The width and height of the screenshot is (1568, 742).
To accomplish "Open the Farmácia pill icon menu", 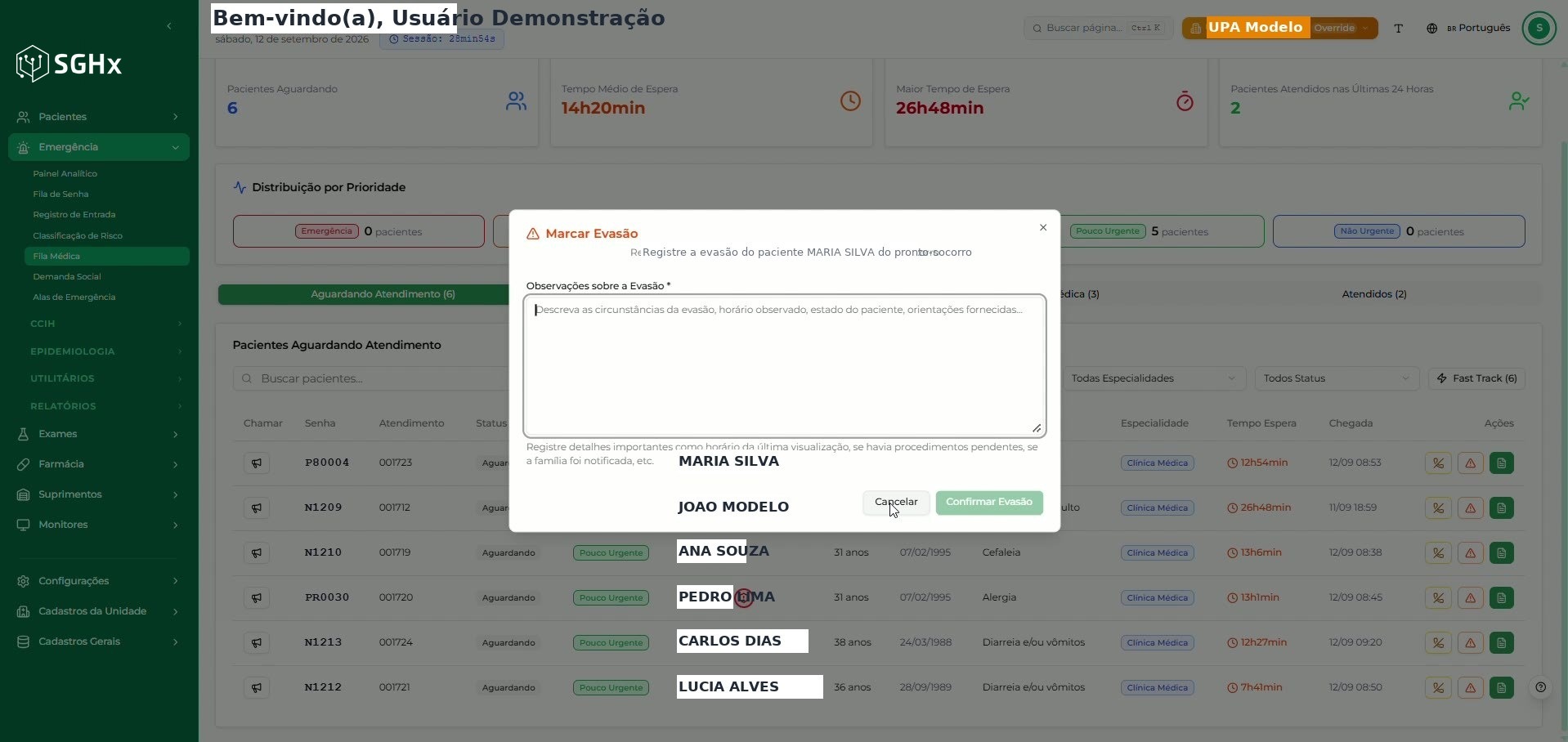I will click(99, 464).
